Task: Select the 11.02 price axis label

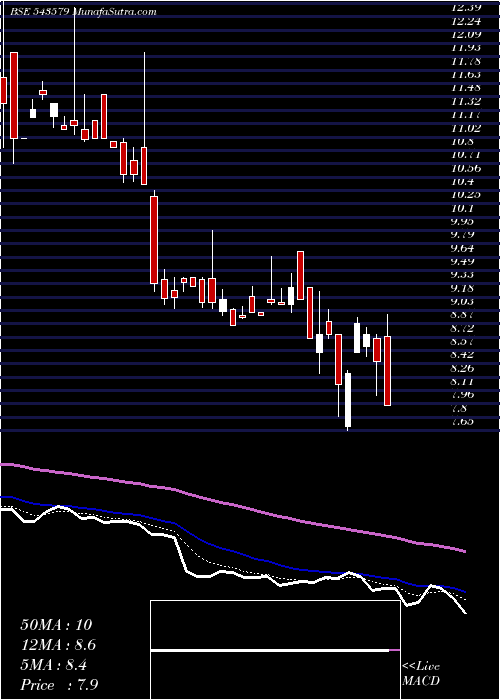Action: 466,128
